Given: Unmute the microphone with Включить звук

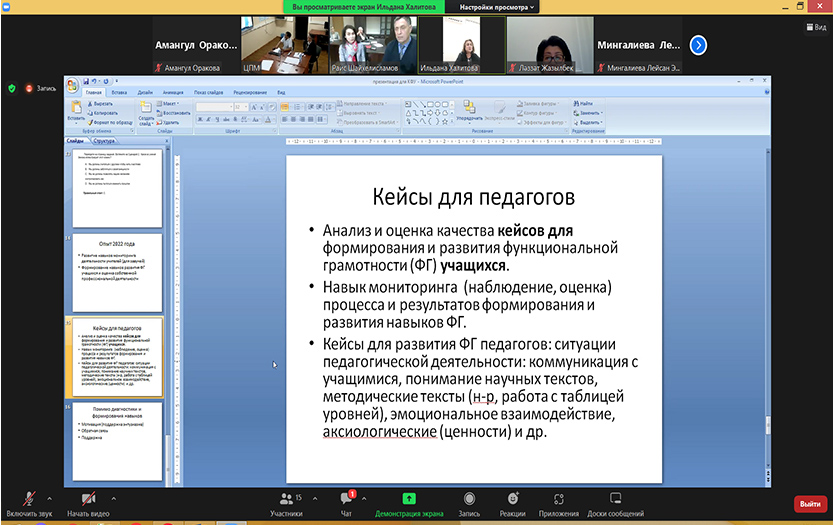Looking at the screenshot, I should coord(29,502).
